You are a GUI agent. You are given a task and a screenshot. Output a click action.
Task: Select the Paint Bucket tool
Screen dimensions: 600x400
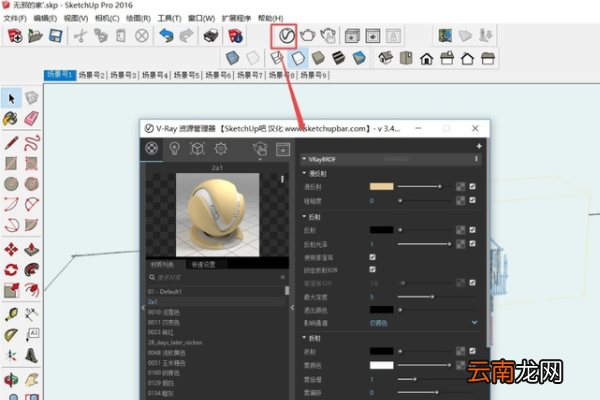click(11, 118)
